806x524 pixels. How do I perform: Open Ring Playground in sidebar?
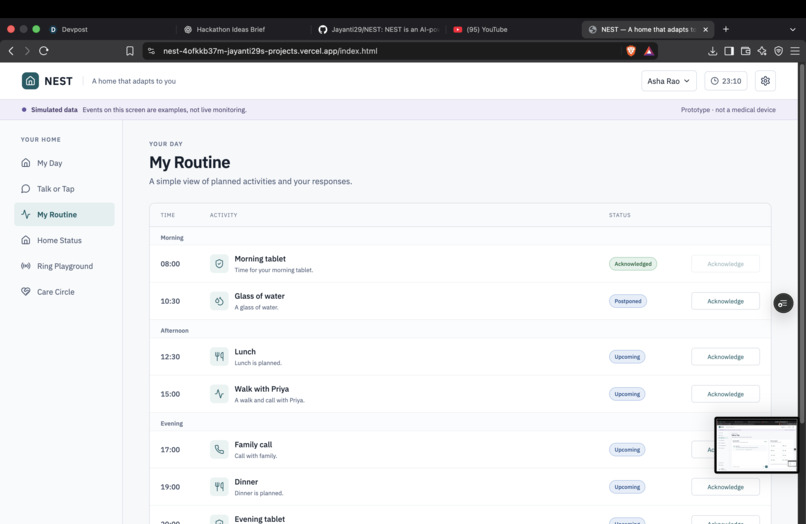coord(64,266)
